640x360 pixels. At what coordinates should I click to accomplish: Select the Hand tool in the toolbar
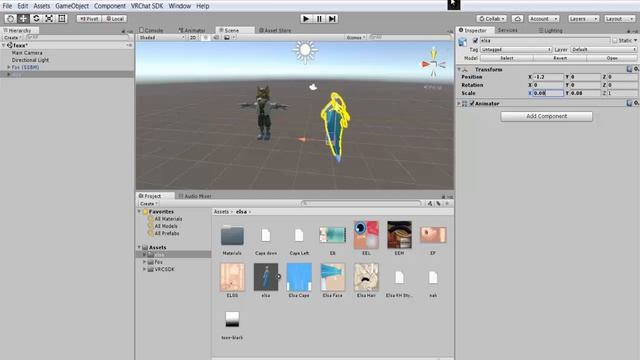pos(11,19)
